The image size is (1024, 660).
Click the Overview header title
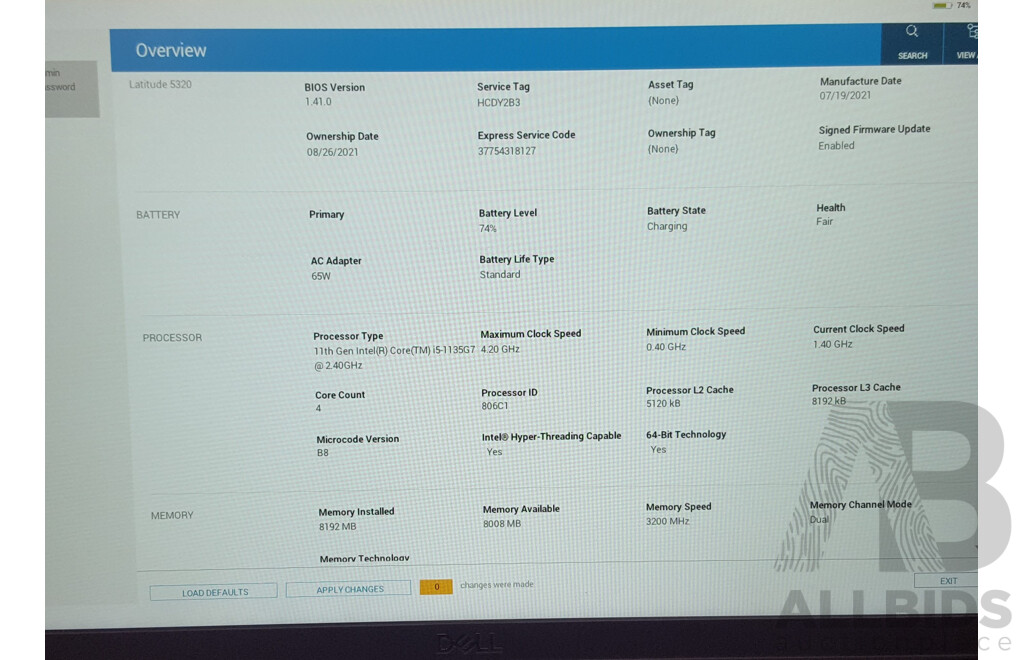pos(170,50)
